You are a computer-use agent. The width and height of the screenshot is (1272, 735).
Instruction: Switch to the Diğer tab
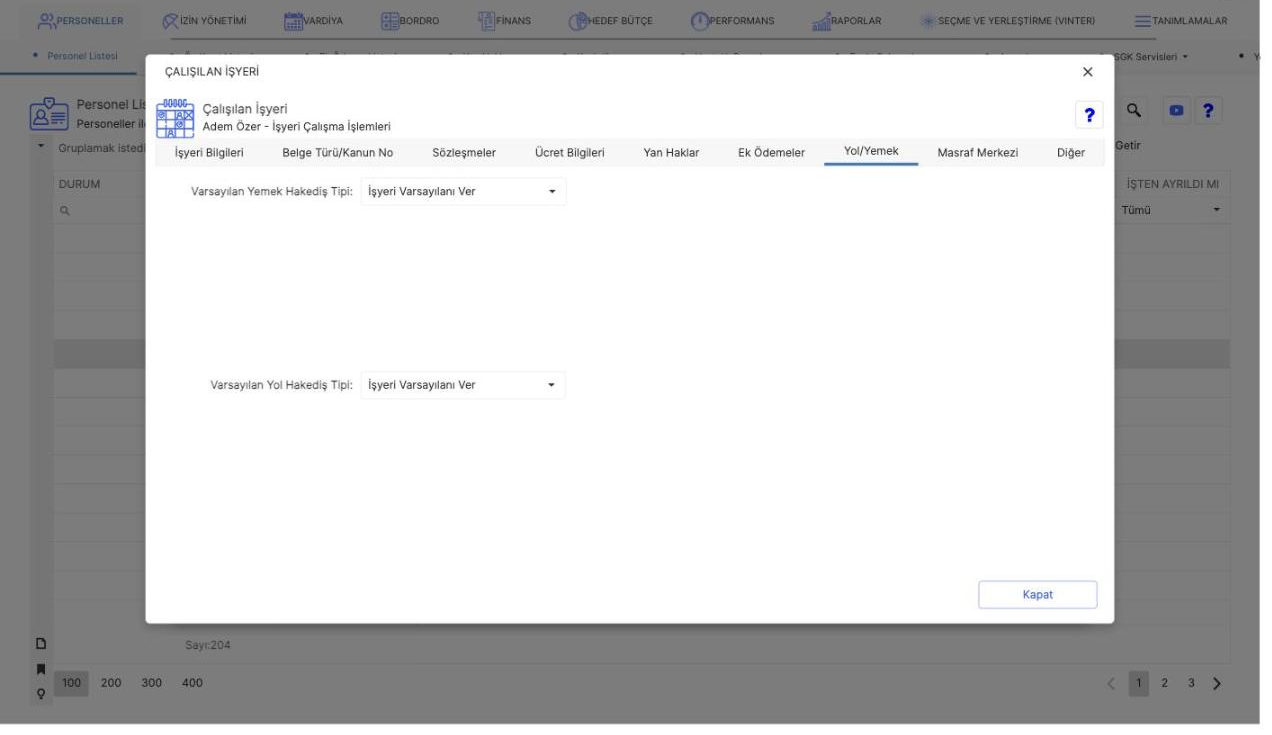(1071, 152)
